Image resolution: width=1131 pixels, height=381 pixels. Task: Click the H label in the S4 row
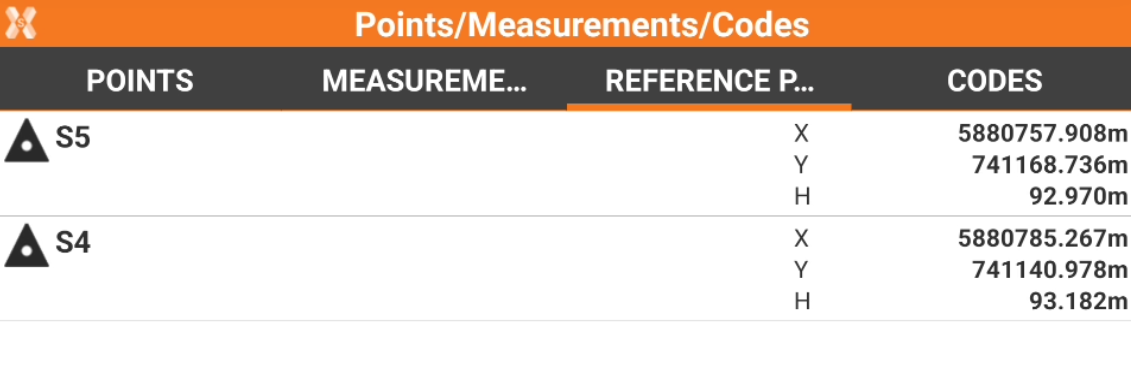(801, 302)
